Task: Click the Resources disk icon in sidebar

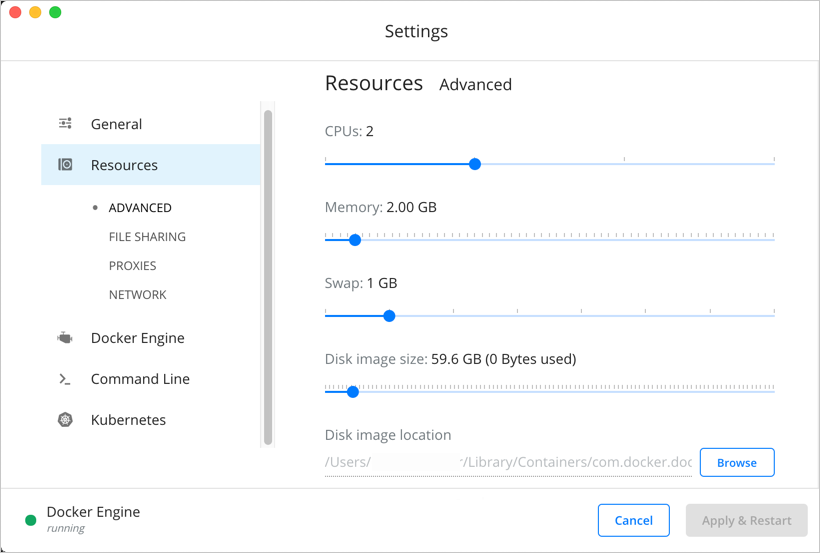Action: click(x=65, y=165)
